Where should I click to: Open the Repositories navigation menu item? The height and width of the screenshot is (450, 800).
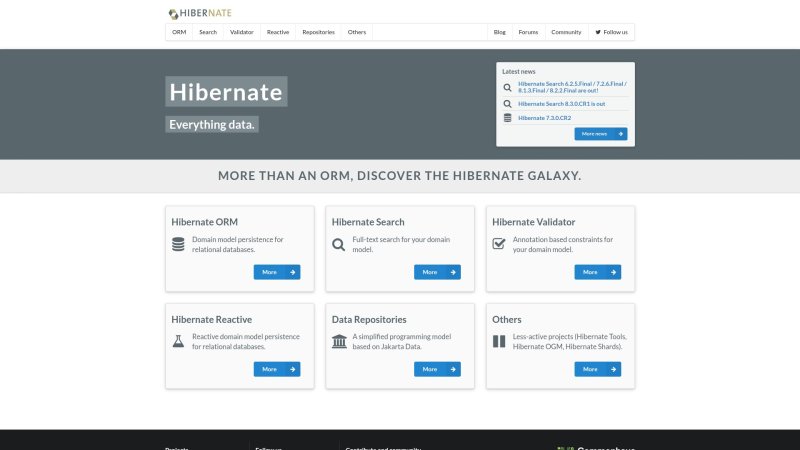coord(318,32)
